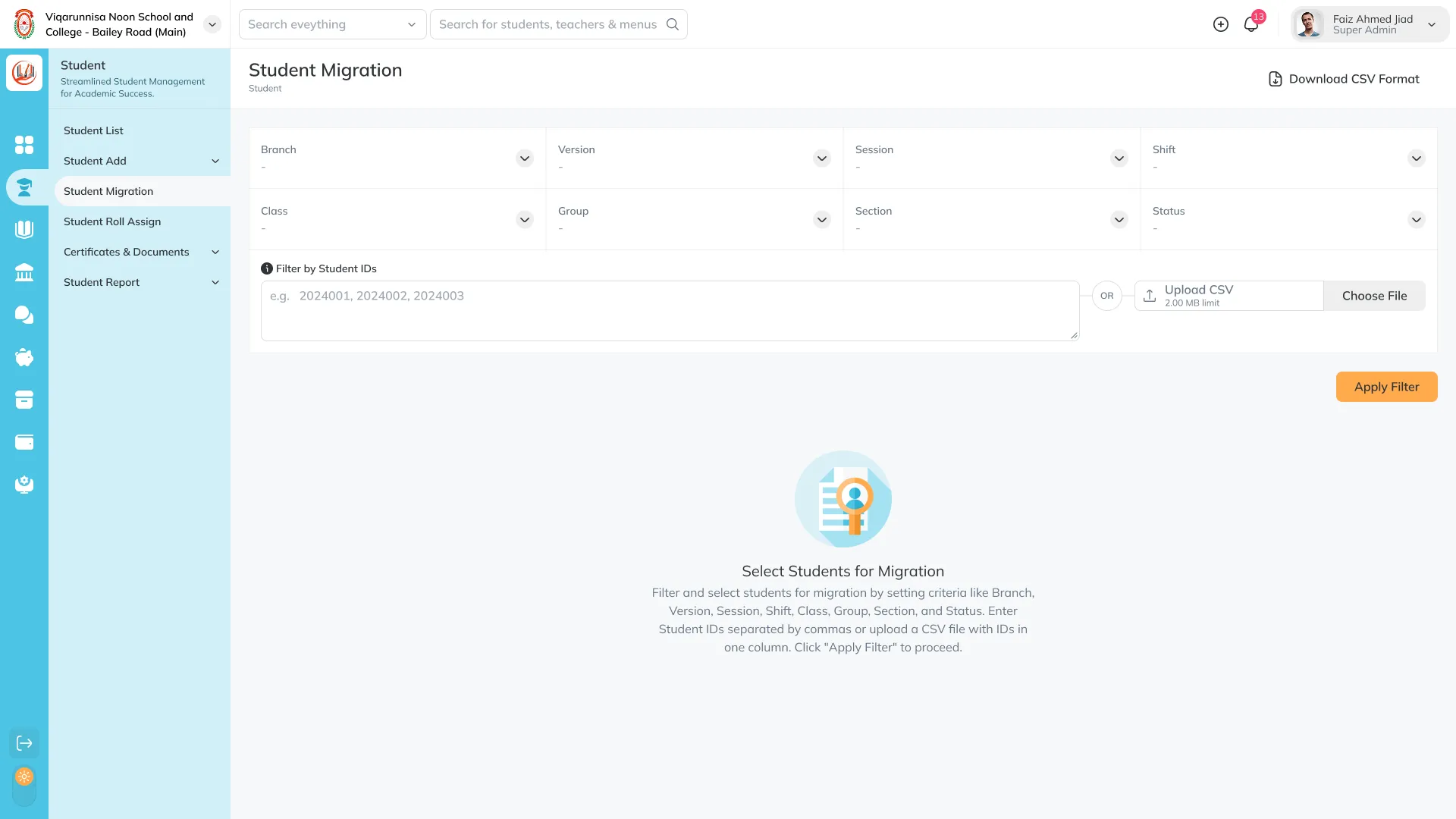Click the Apply Filter button
Screen dimensions: 1456x819
(1386, 387)
